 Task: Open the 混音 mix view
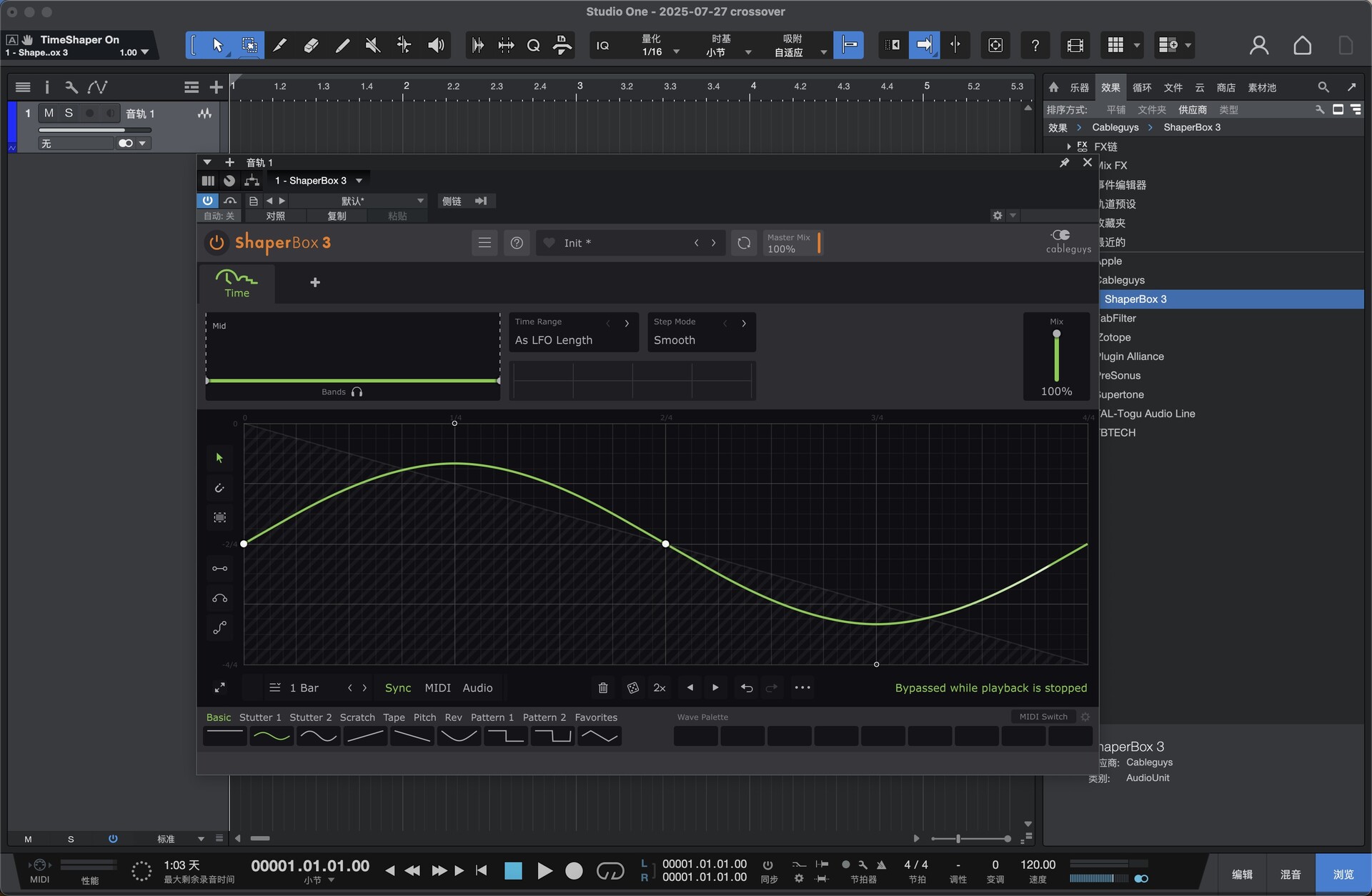[x=1290, y=874]
